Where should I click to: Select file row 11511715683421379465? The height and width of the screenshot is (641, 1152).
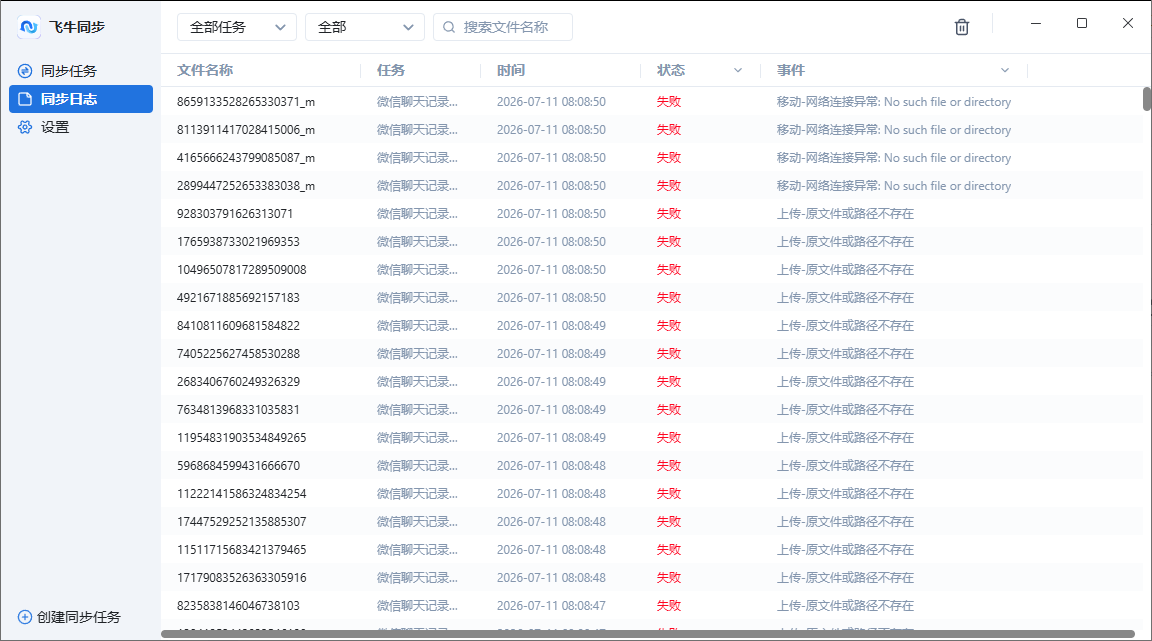[652, 549]
